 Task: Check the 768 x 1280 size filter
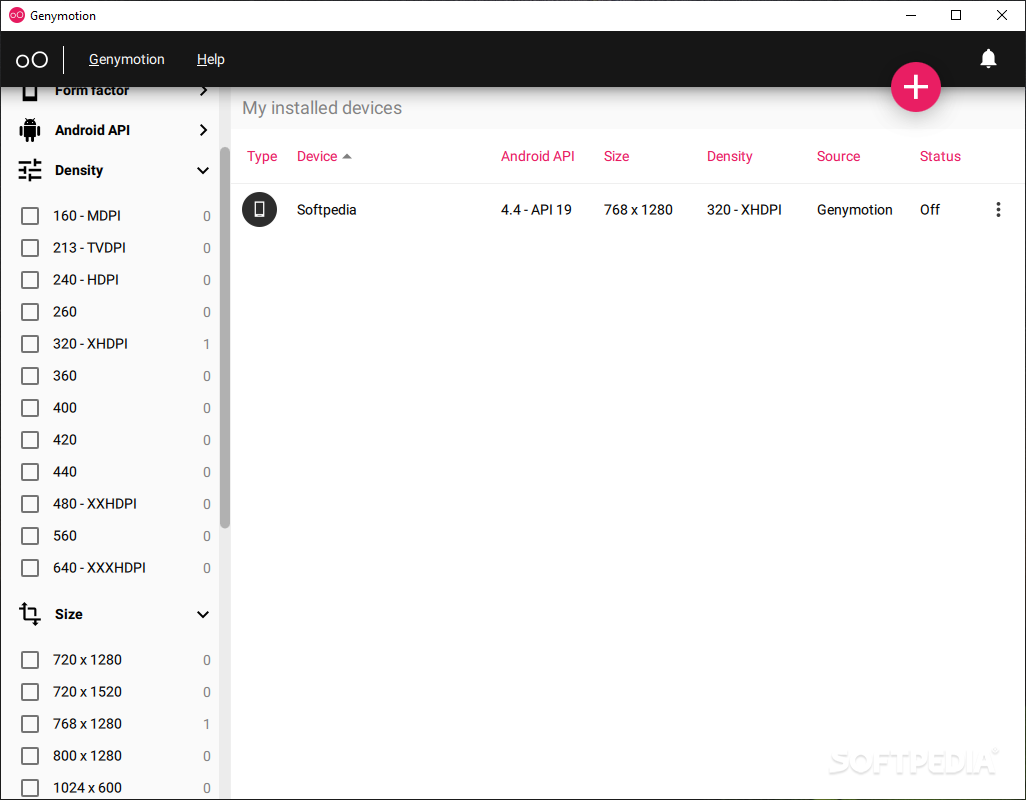(x=30, y=724)
